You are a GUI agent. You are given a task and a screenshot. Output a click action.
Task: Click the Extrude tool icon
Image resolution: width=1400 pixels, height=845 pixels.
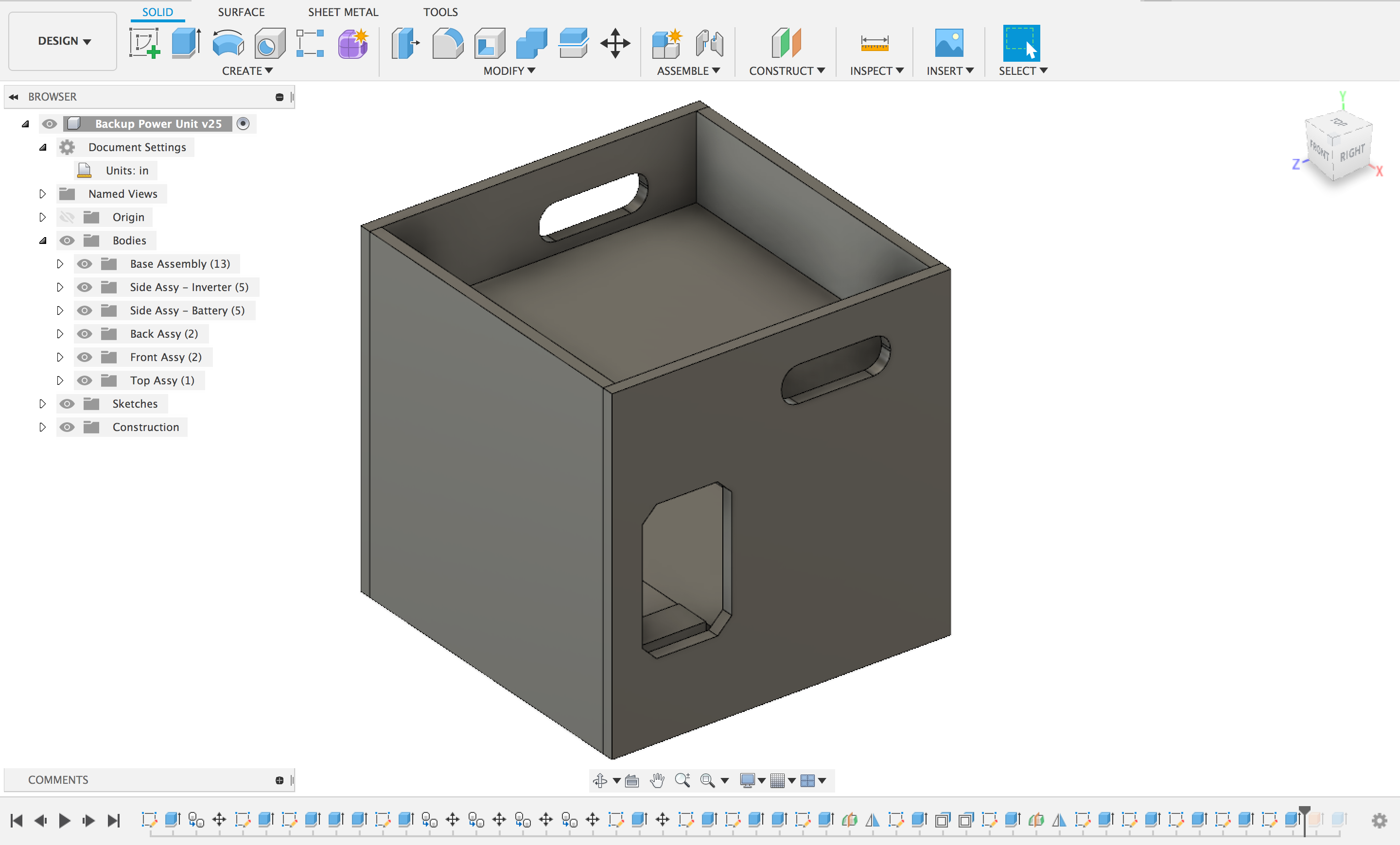pyautogui.click(x=186, y=43)
